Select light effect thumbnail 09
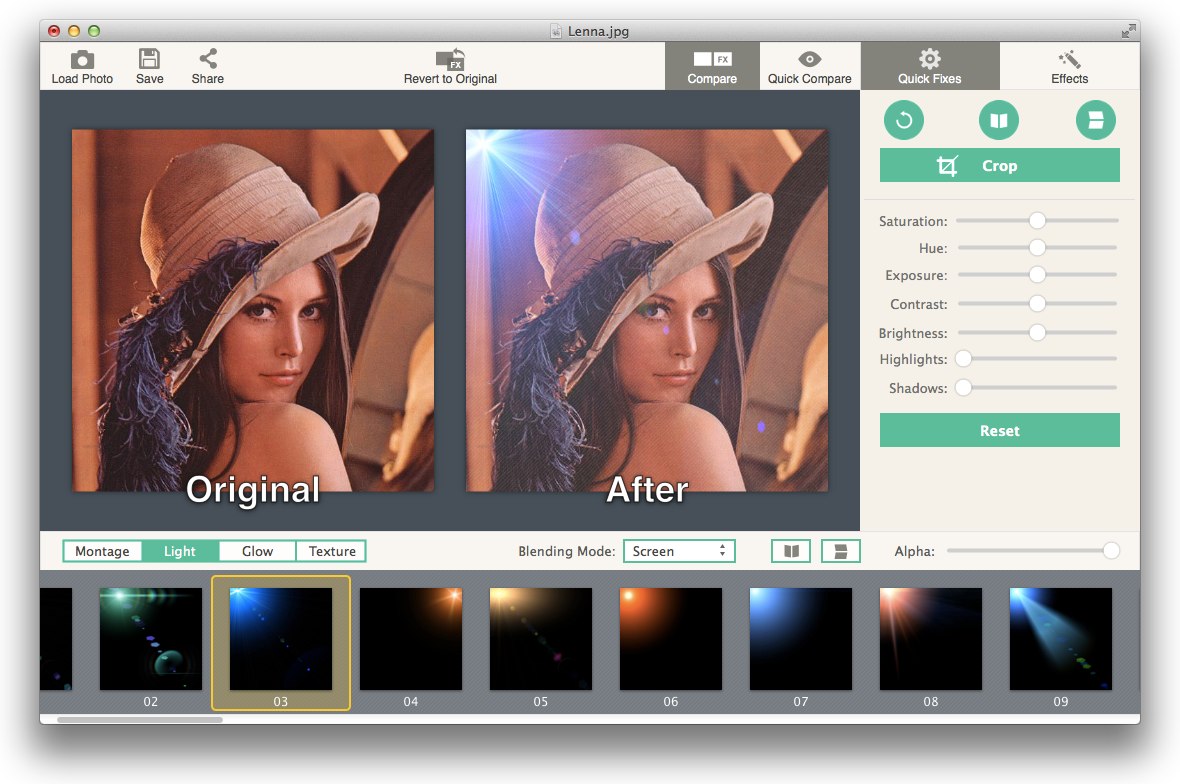 [x=1060, y=639]
